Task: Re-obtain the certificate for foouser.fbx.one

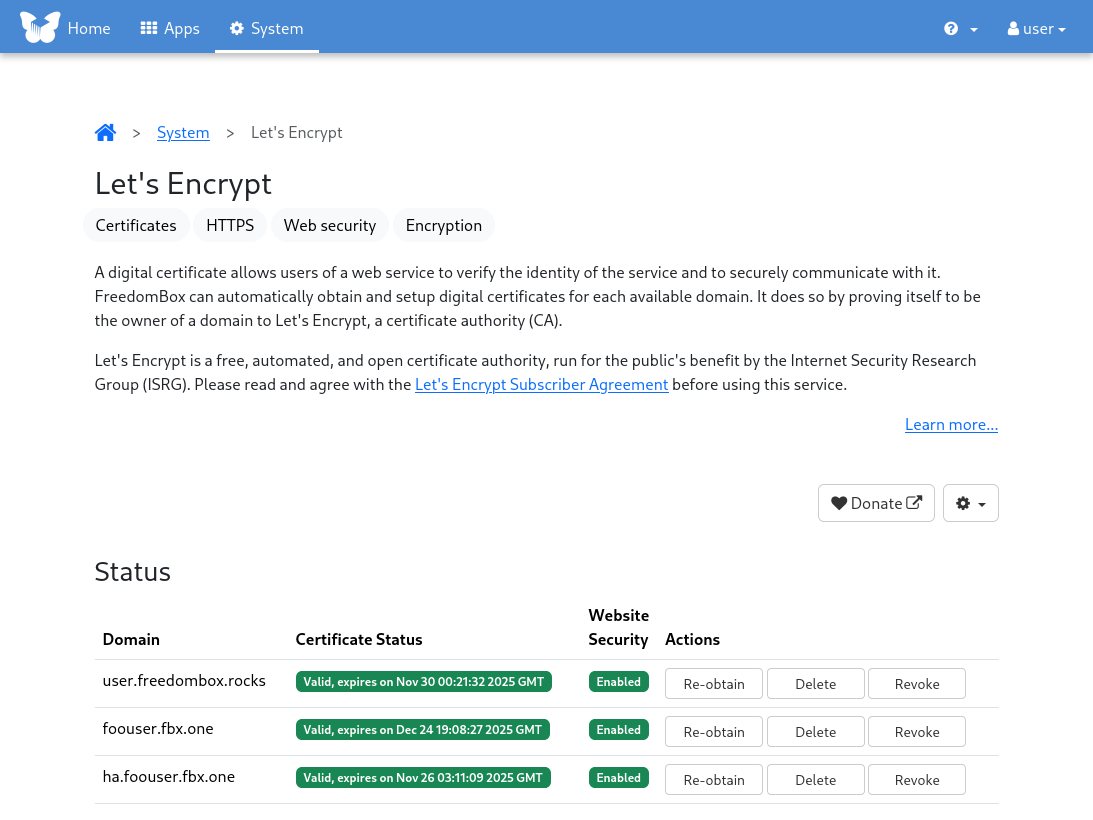Action: point(713,731)
